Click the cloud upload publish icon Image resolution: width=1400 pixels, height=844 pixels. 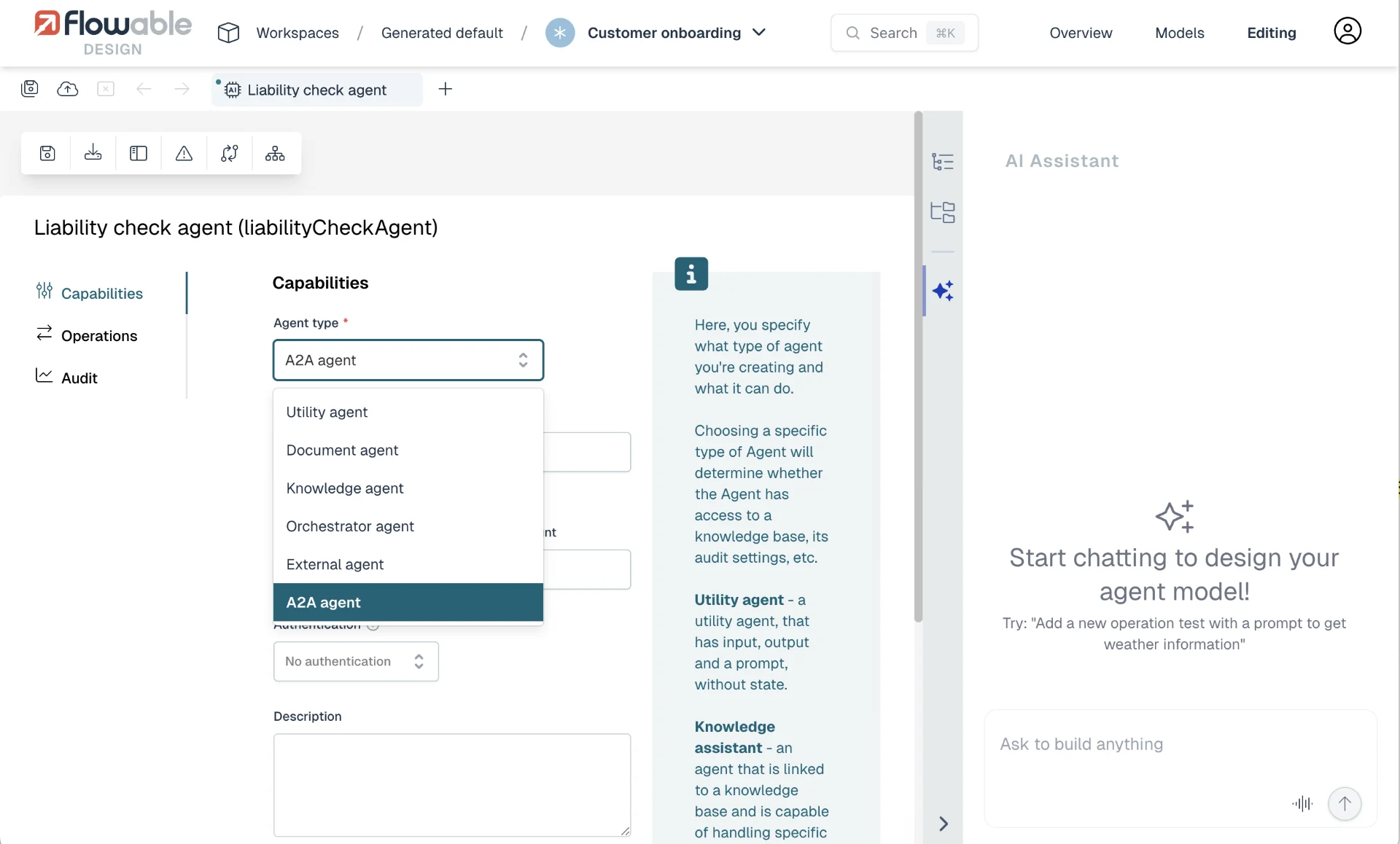coord(68,89)
